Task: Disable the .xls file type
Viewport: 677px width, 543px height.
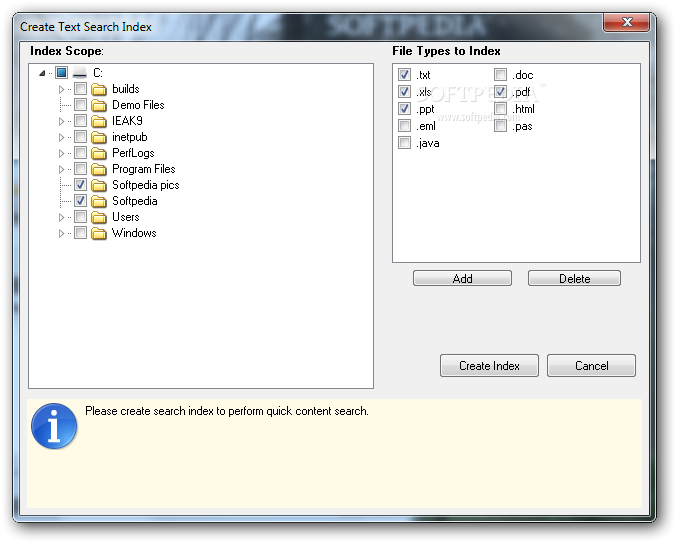Action: (404, 92)
